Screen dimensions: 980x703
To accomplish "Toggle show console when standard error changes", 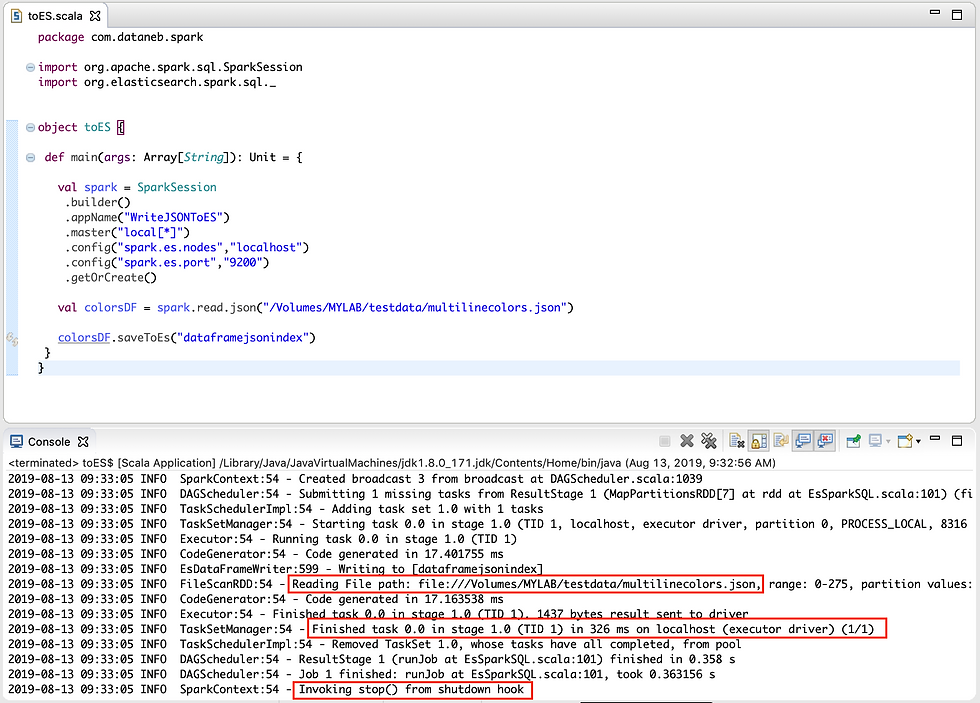I will (826, 441).
